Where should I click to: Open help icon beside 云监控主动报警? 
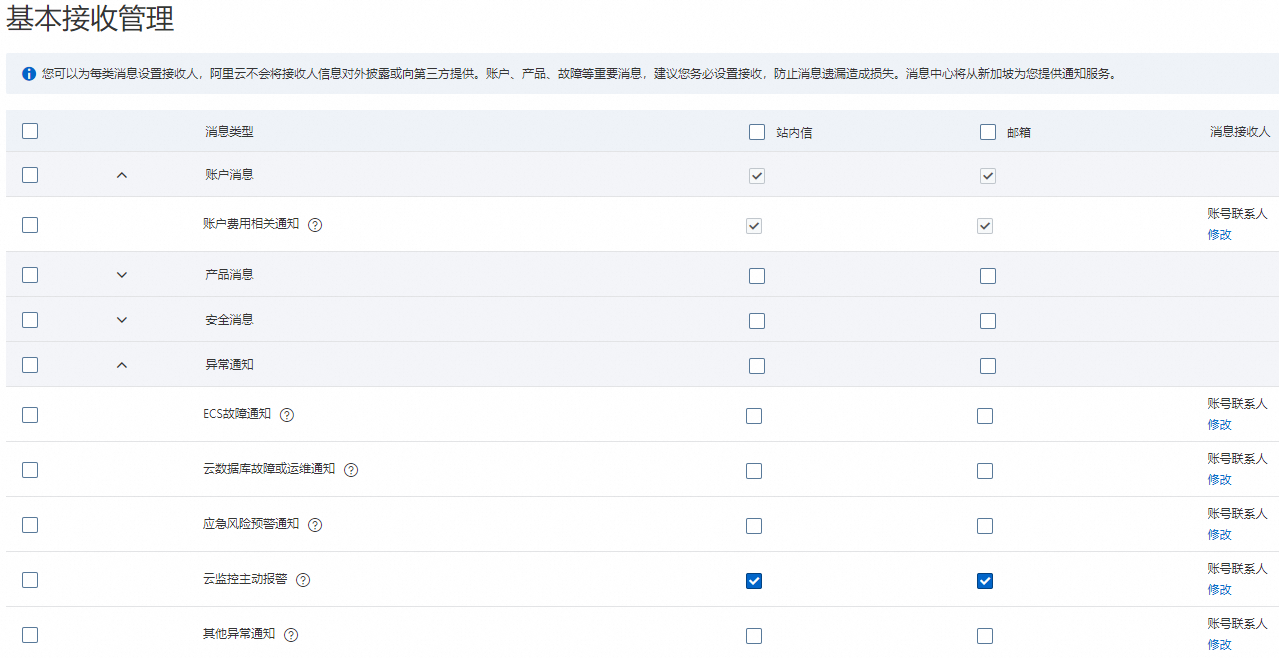(303, 580)
